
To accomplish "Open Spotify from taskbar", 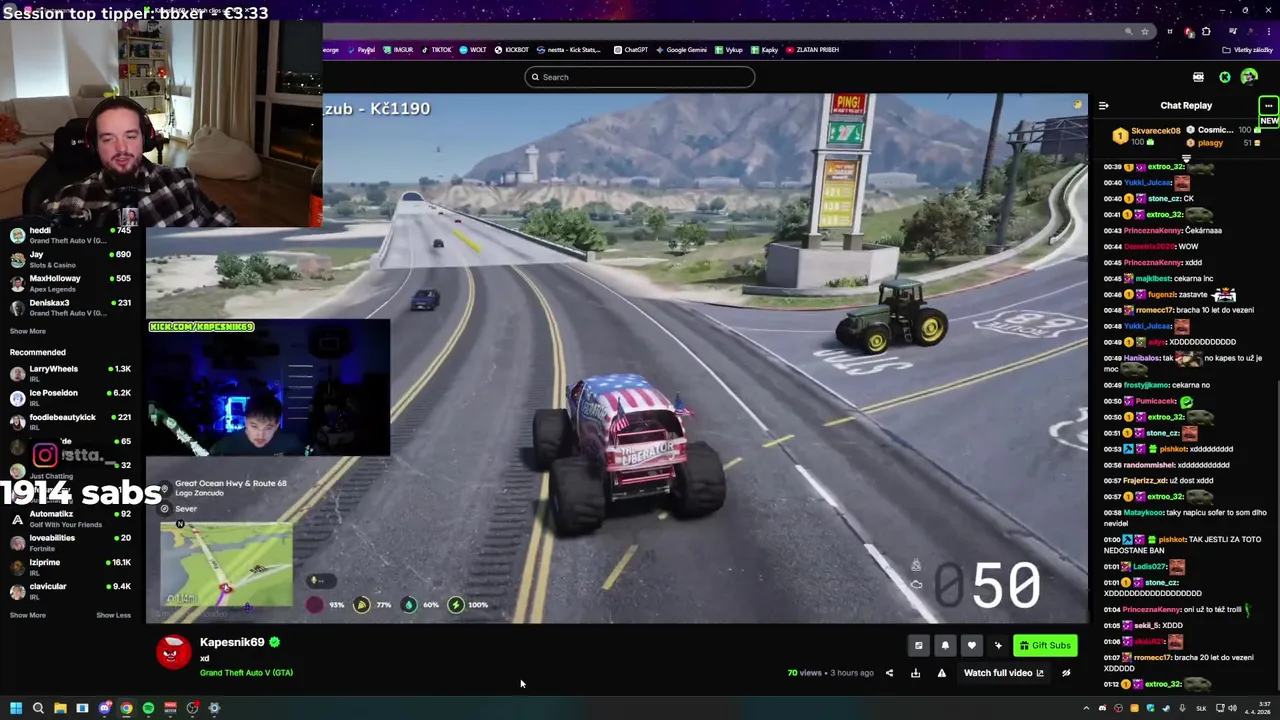I will click(148, 708).
